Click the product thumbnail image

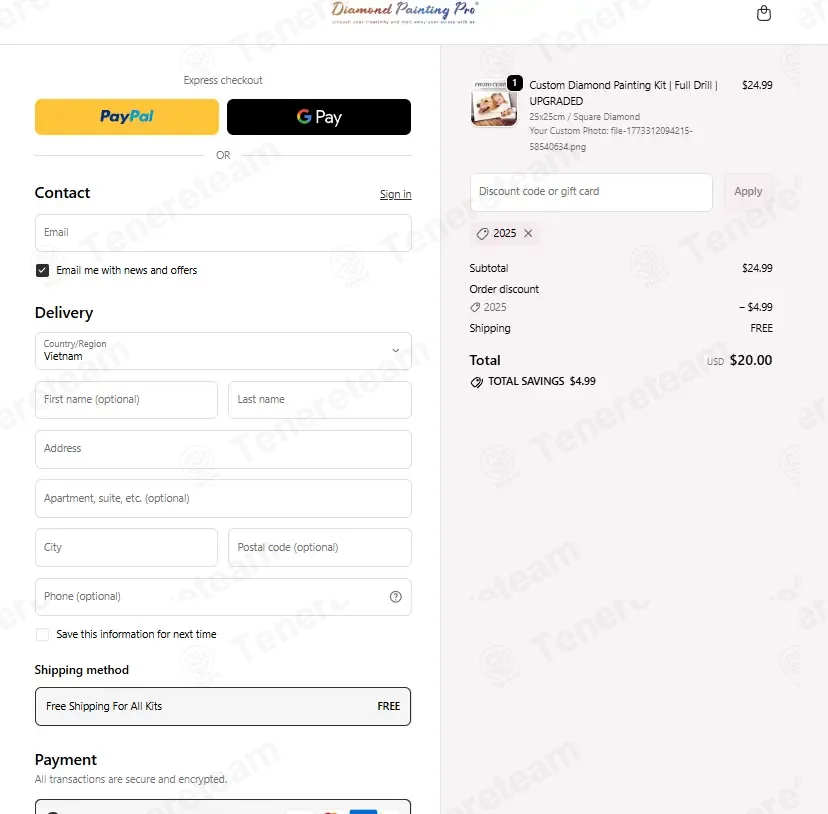point(494,104)
